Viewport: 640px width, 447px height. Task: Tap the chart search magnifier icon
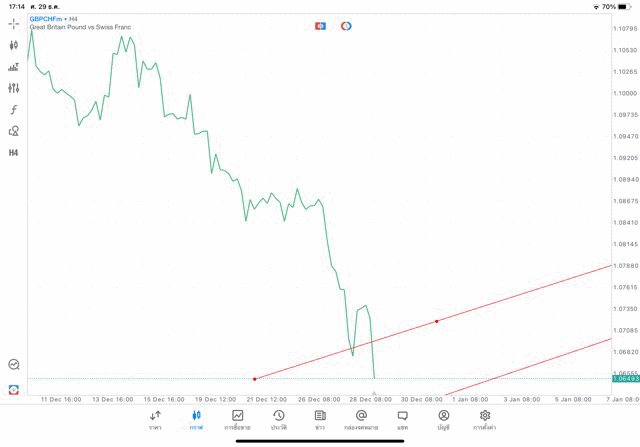coord(13,365)
